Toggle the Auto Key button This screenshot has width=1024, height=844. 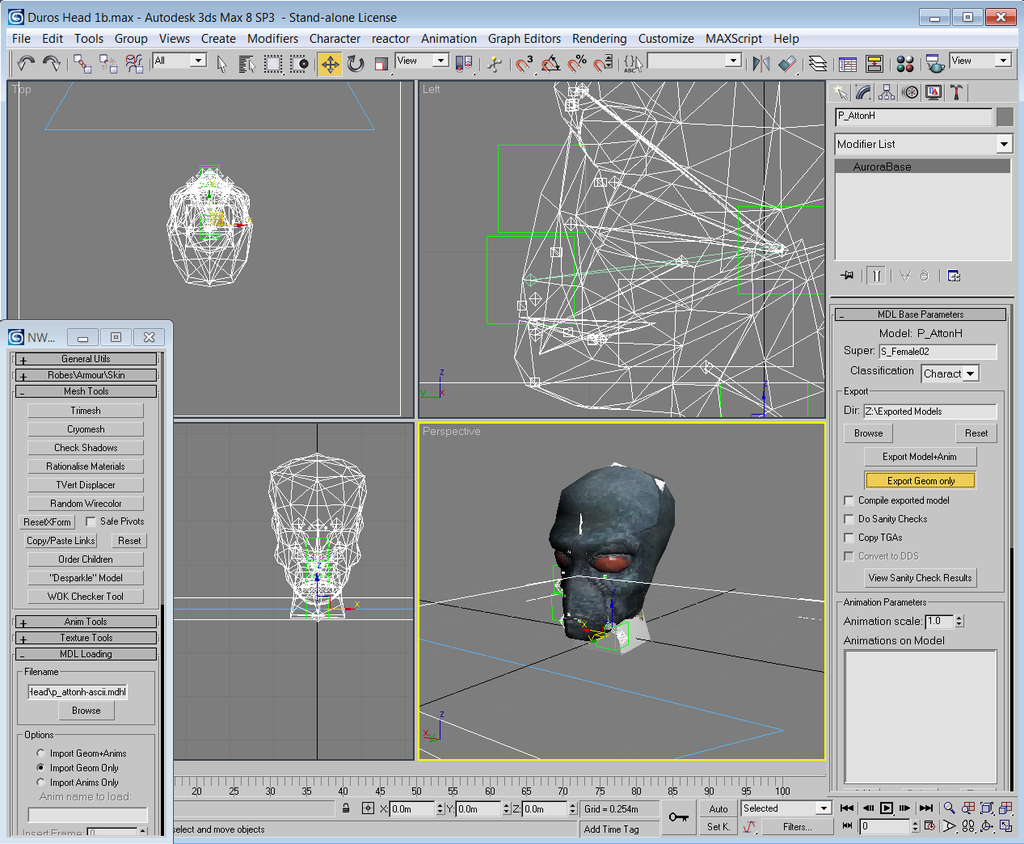tap(718, 809)
